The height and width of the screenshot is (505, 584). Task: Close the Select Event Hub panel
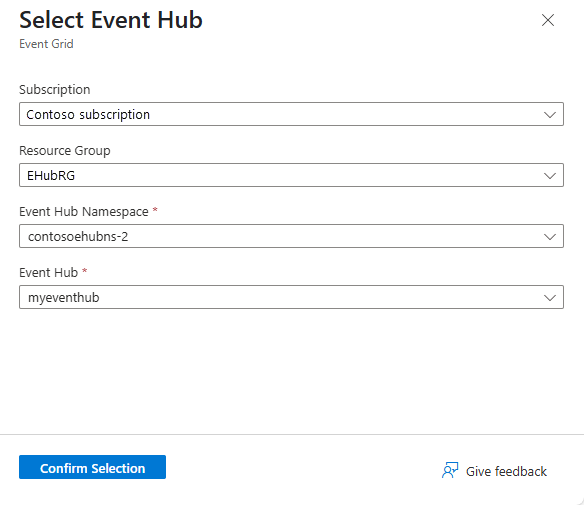click(548, 20)
